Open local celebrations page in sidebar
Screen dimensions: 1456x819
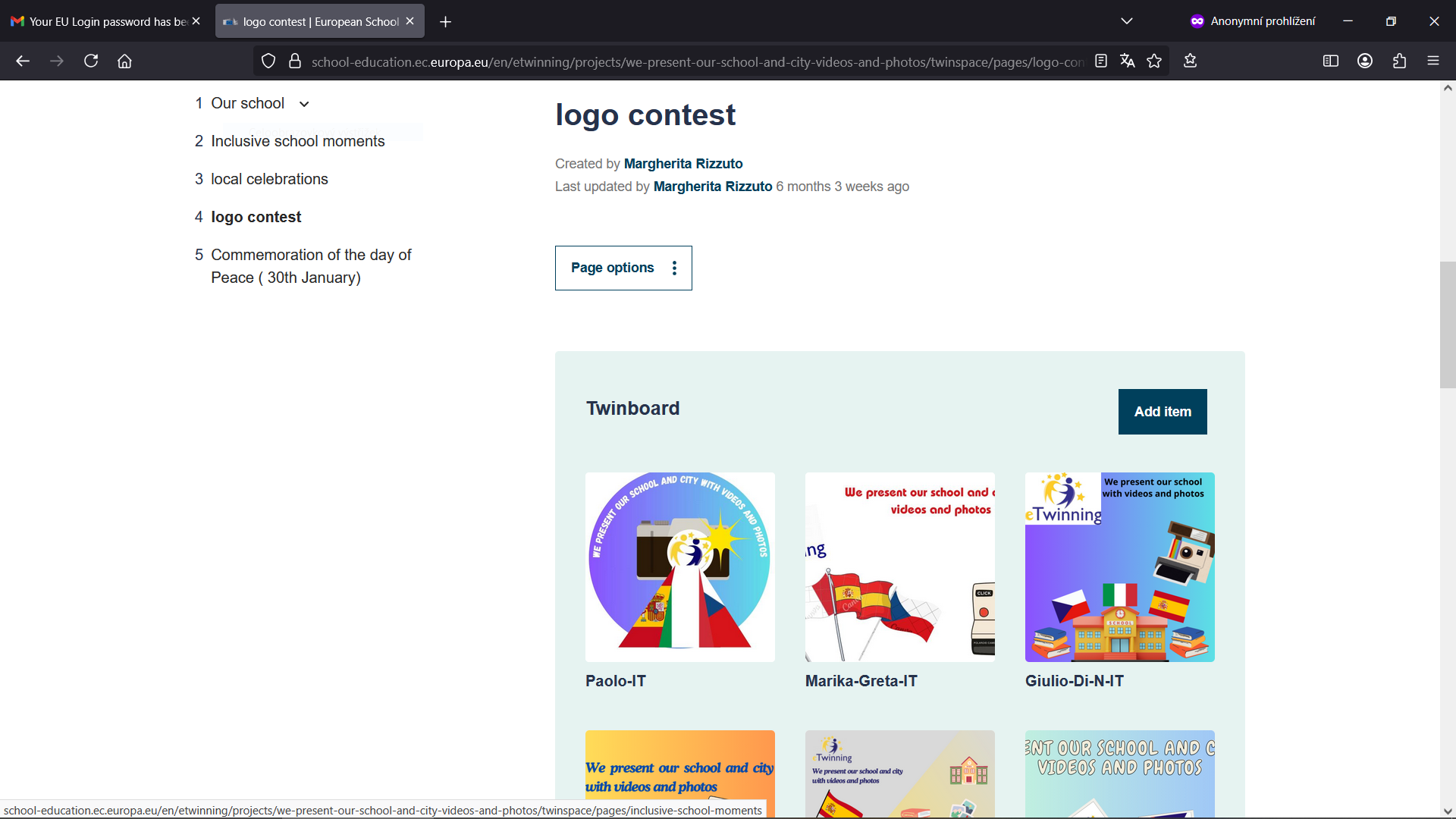coord(269,179)
